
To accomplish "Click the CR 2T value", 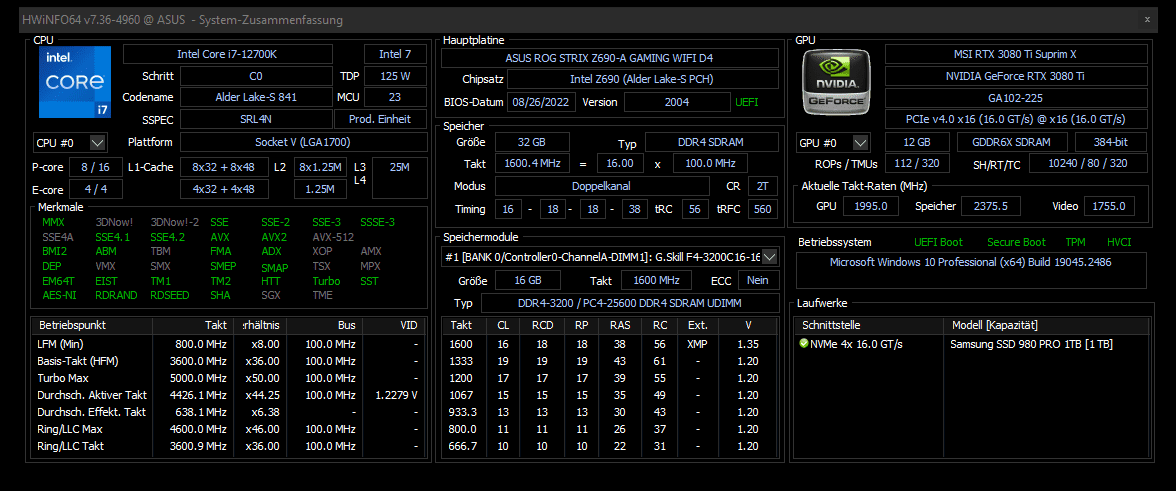I will click(x=763, y=186).
